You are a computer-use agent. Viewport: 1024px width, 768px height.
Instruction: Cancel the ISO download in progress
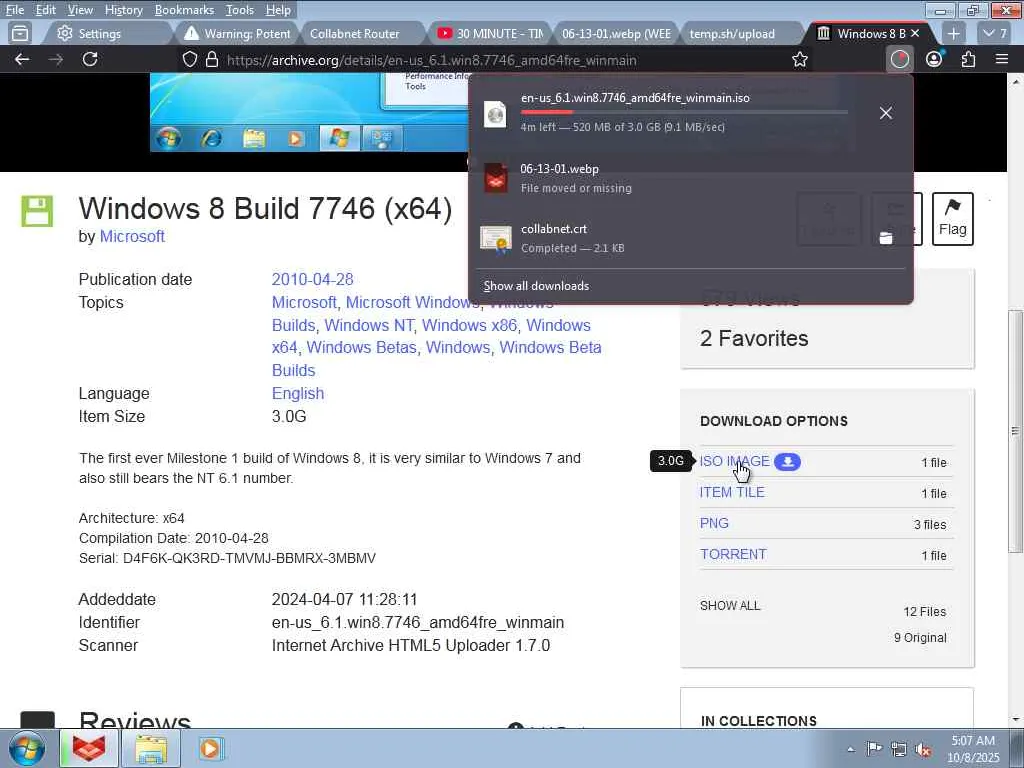pyautogui.click(x=886, y=113)
